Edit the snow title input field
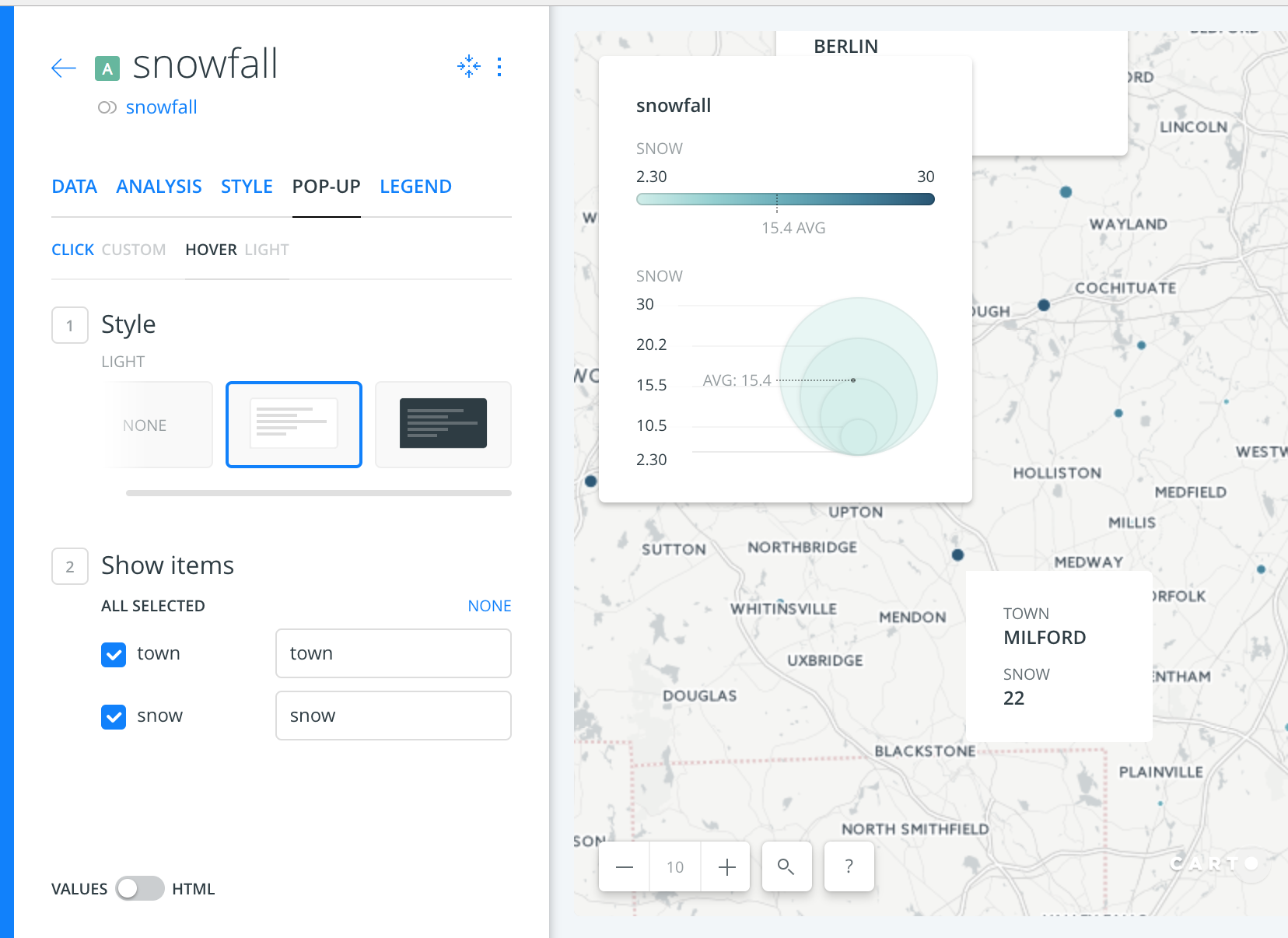Viewport: 1288px width, 938px height. 394,716
